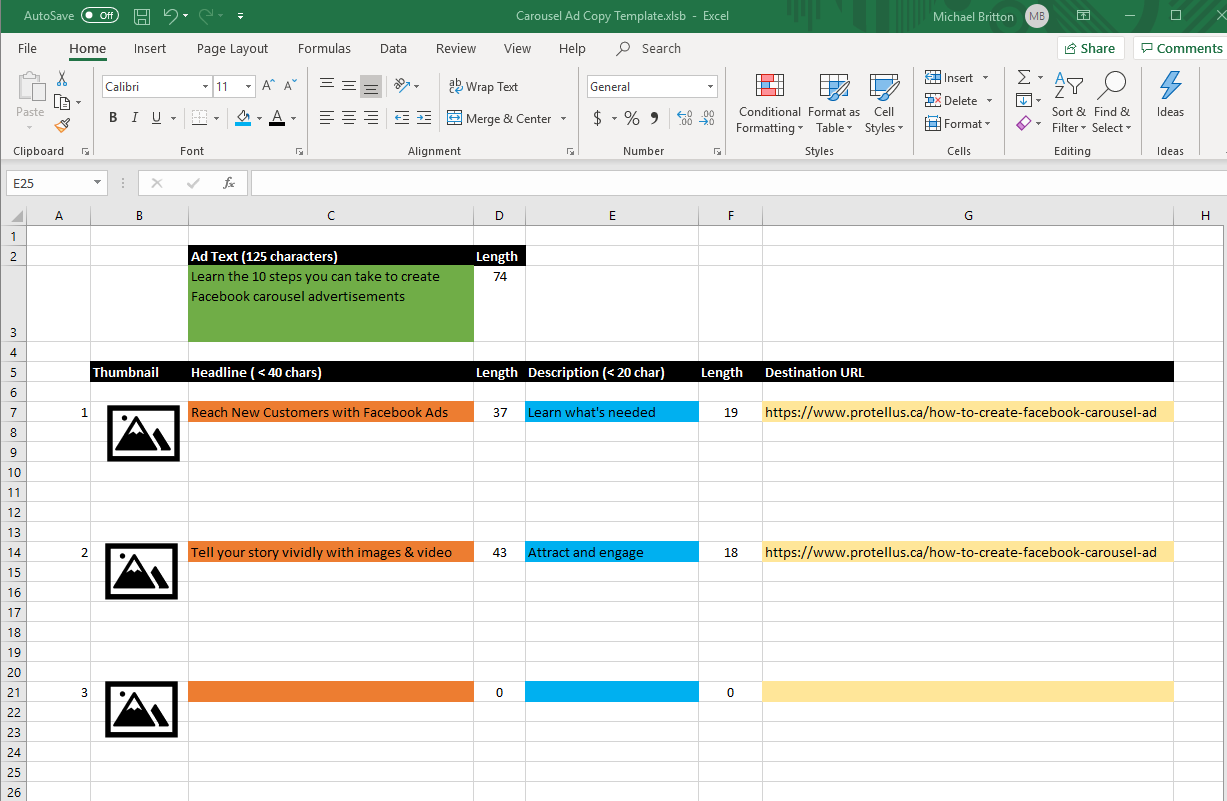Click the Orientation text angle icon
Viewport: 1227px width, 801px height.
[401, 86]
